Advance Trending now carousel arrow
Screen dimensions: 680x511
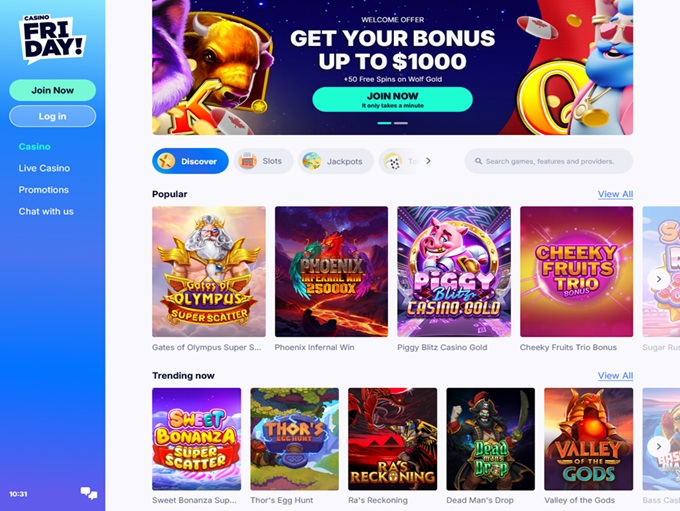(658, 446)
